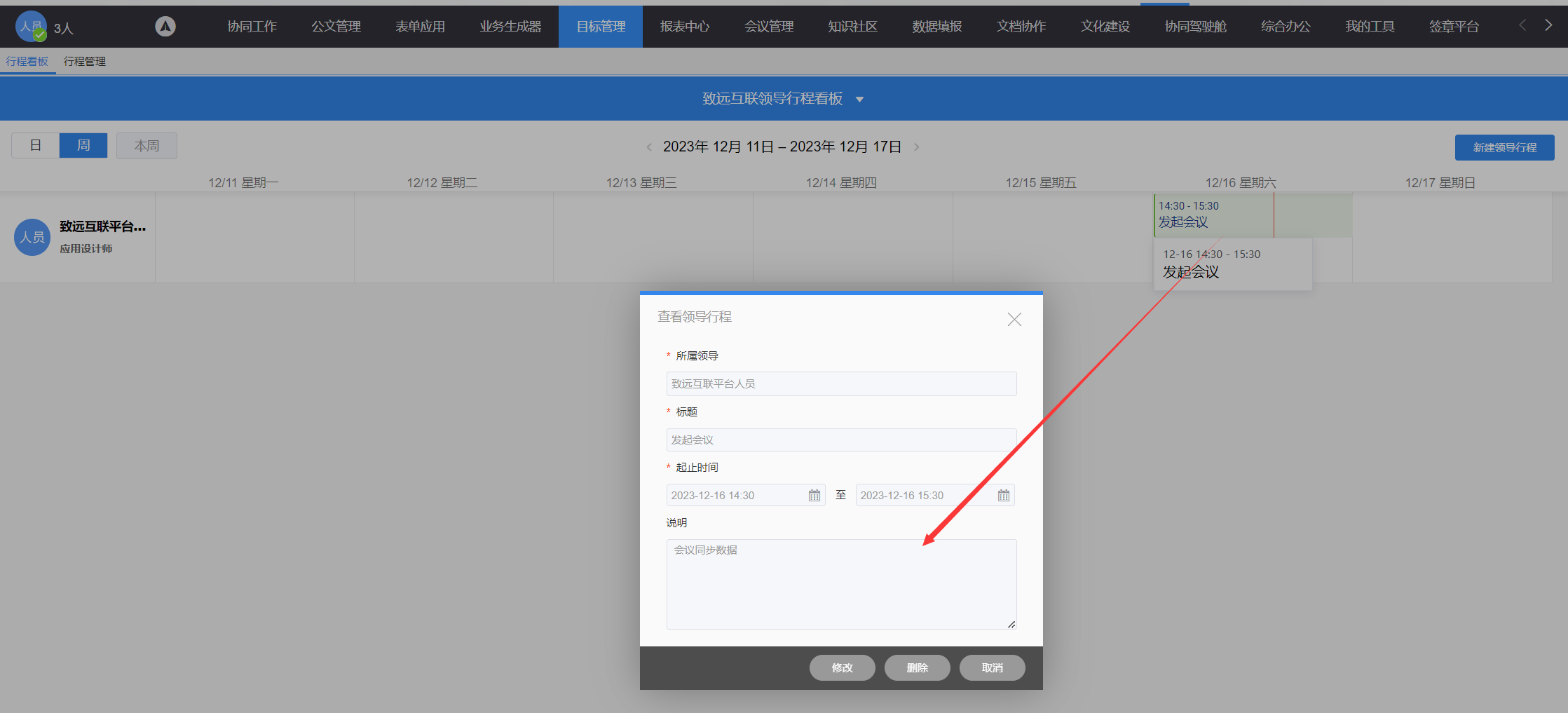The image size is (1568, 713).
Task: Click the 12/14 星期四 column header
Action: (841, 183)
